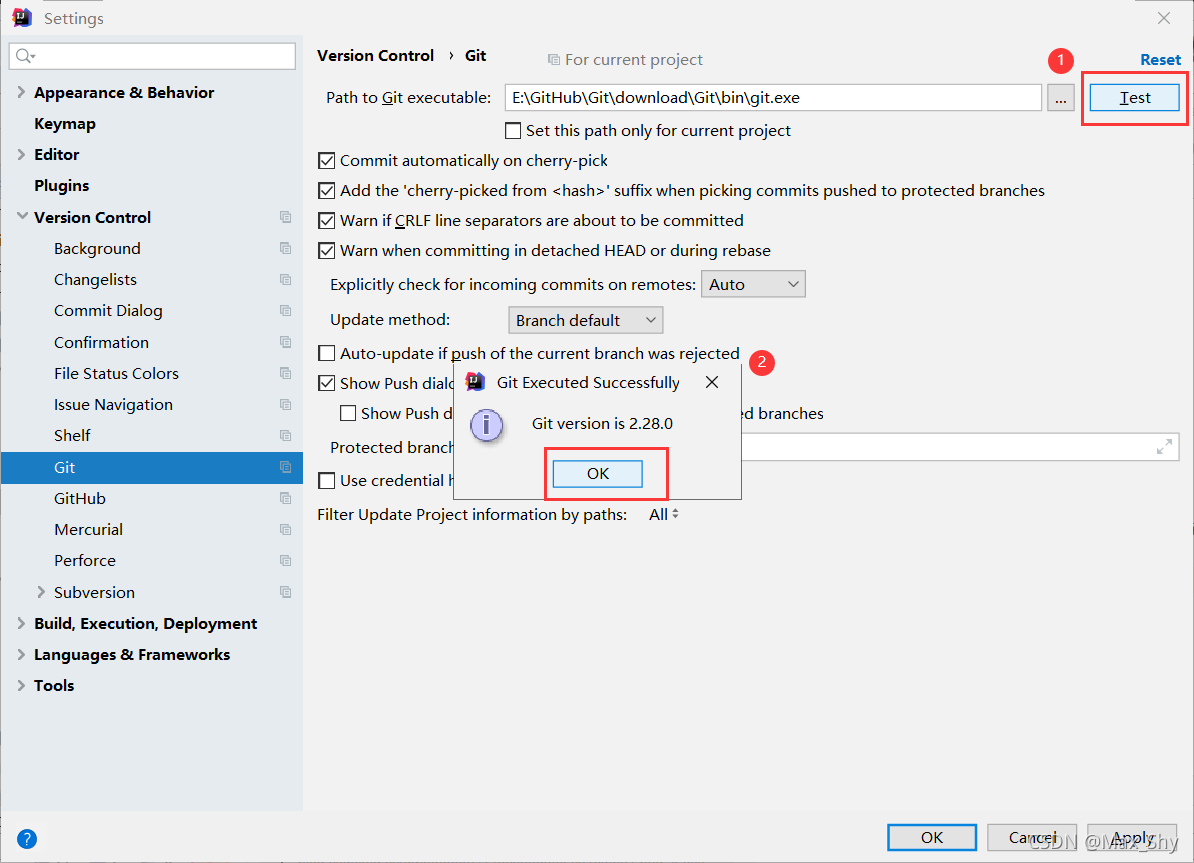The image size is (1194, 863).
Task: Click the per-project icon next to Subversion
Action: 286,592
